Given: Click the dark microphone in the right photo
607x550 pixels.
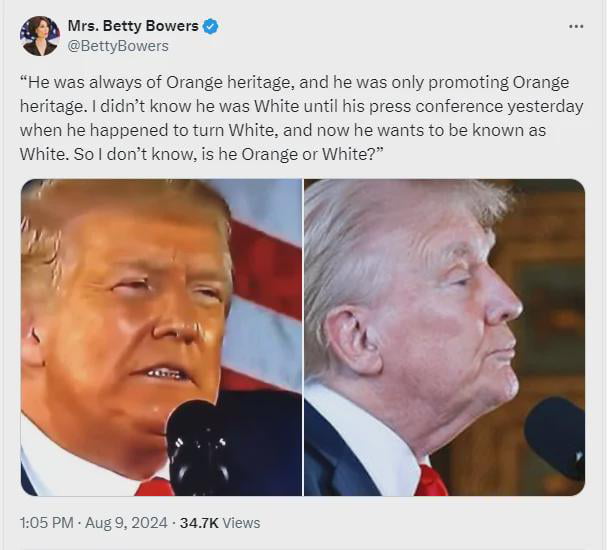Looking at the screenshot, I should [554, 437].
